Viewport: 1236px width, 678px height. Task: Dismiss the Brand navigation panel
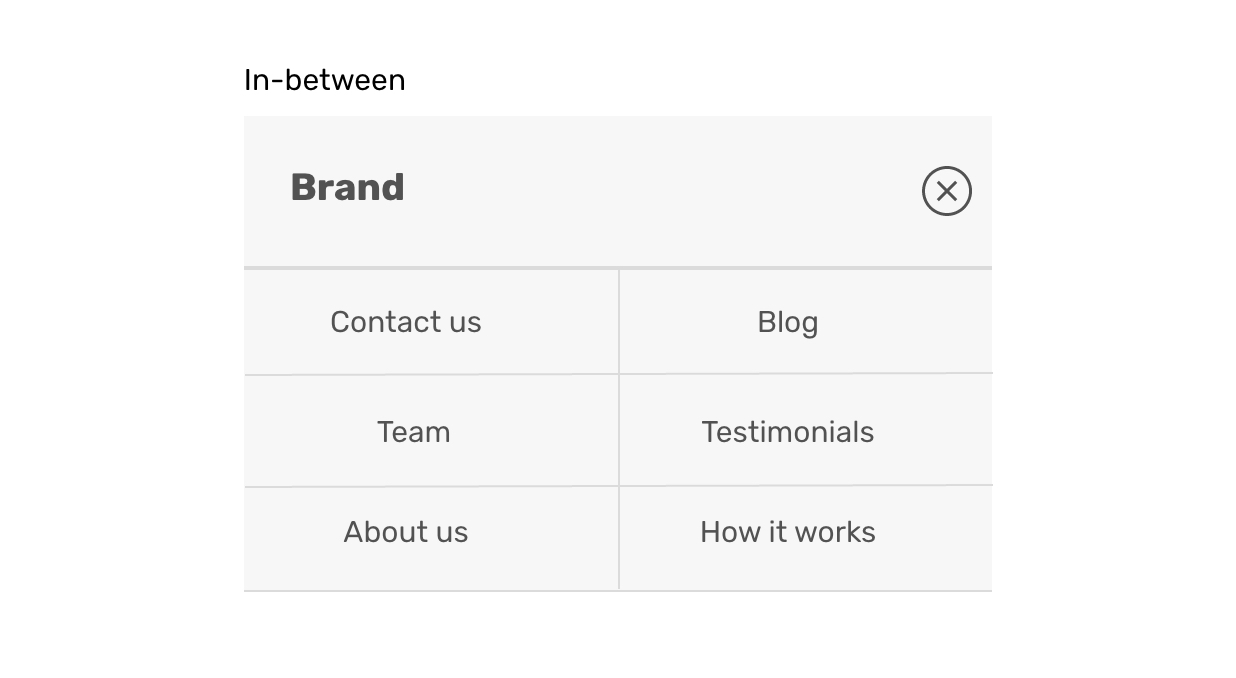point(946,191)
